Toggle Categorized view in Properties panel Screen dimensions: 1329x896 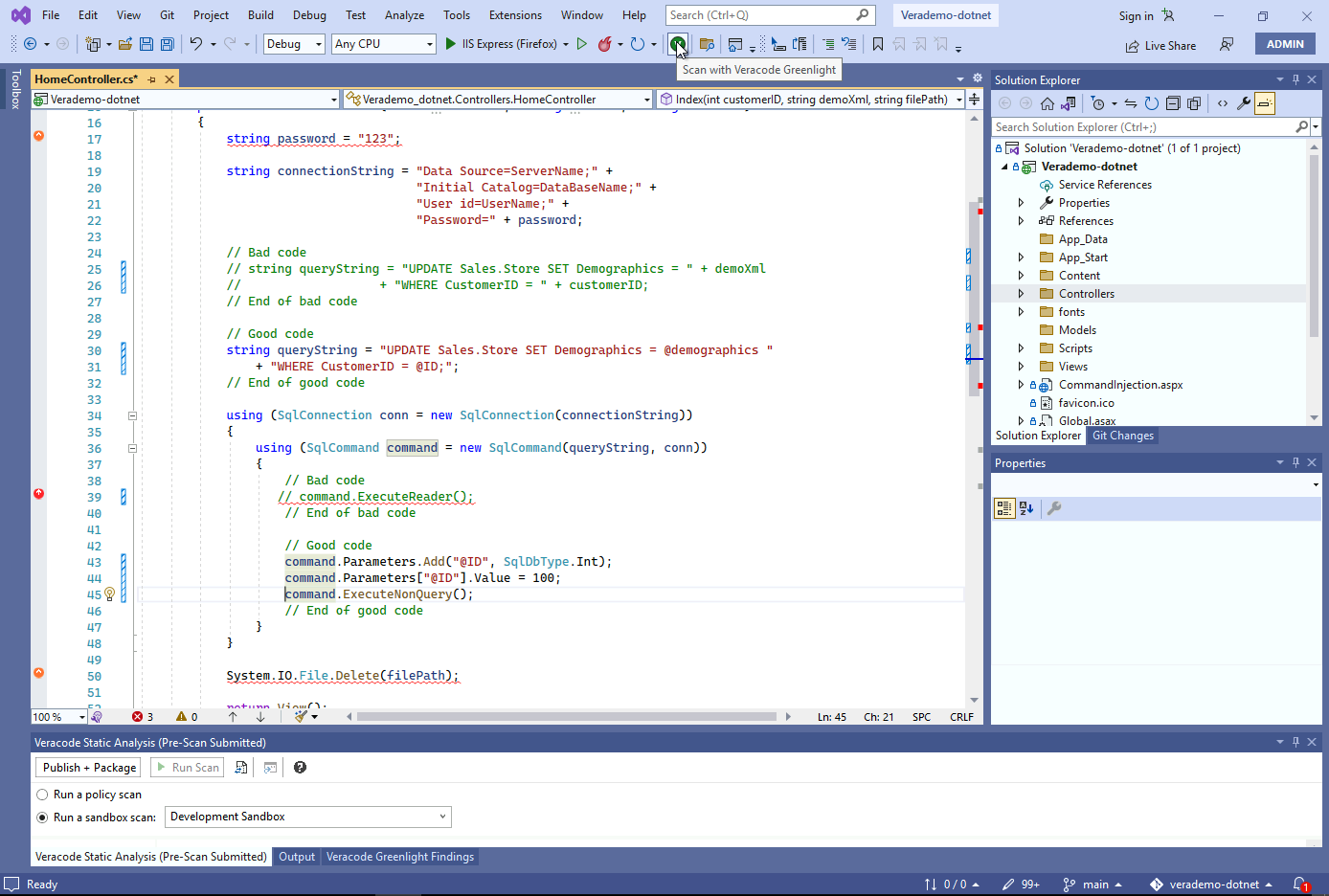coord(1004,508)
